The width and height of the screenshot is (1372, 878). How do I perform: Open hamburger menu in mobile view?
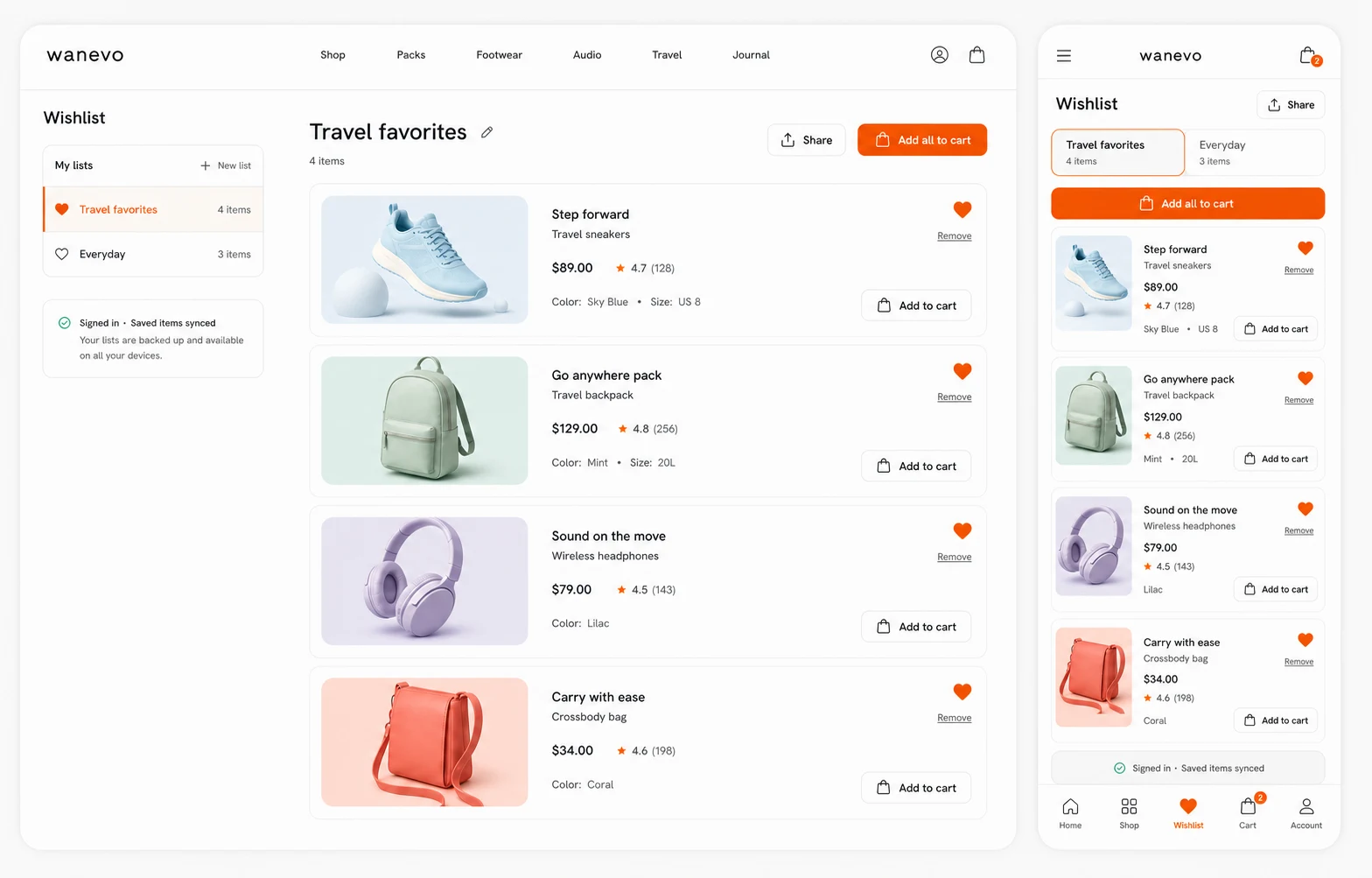coord(1064,56)
